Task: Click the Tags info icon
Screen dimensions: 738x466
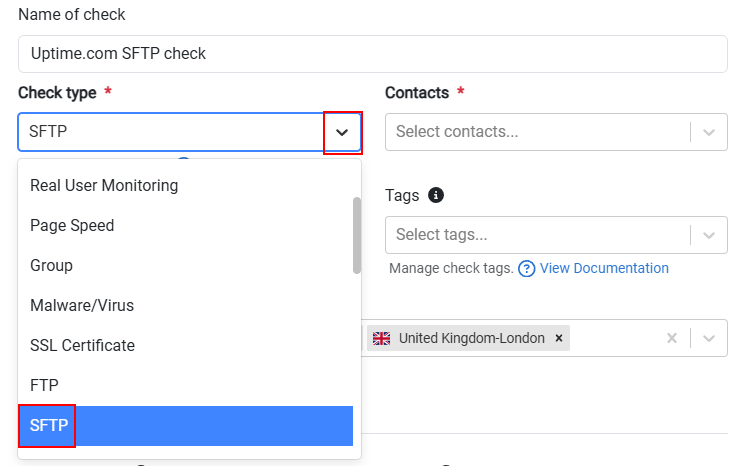Action: click(435, 195)
